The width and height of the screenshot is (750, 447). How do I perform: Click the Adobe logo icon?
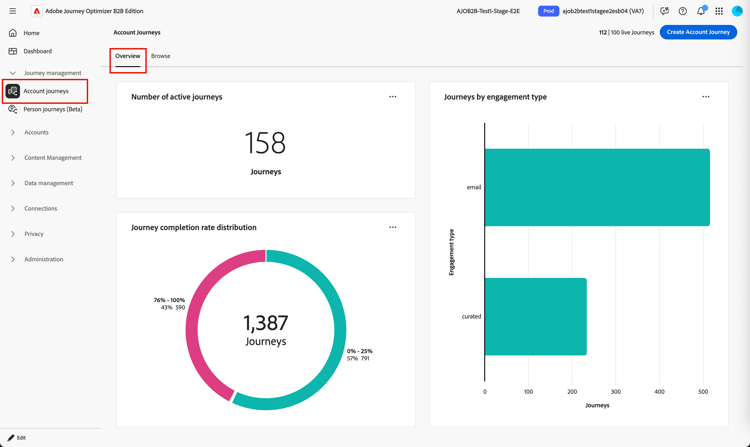coord(36,11)
